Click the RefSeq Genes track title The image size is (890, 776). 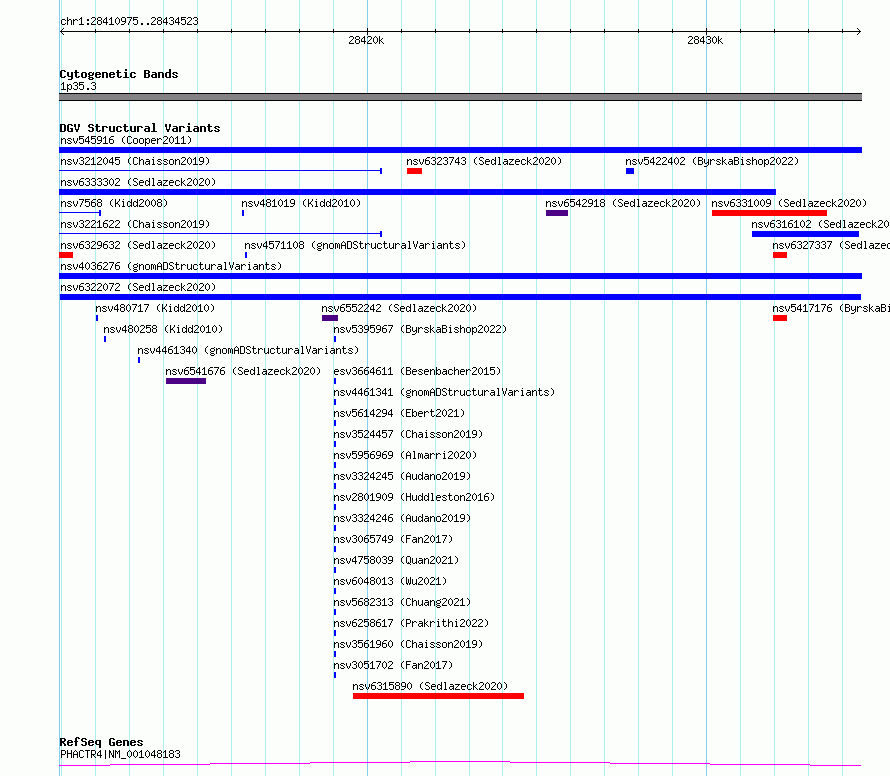pos(101,743)
